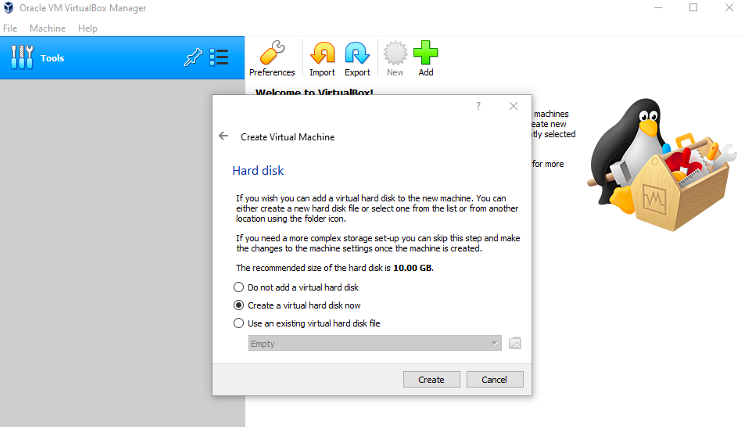The image size is (749, 427).
Task: Click the penguin toolbox illustration
Action: click(661, 164)
